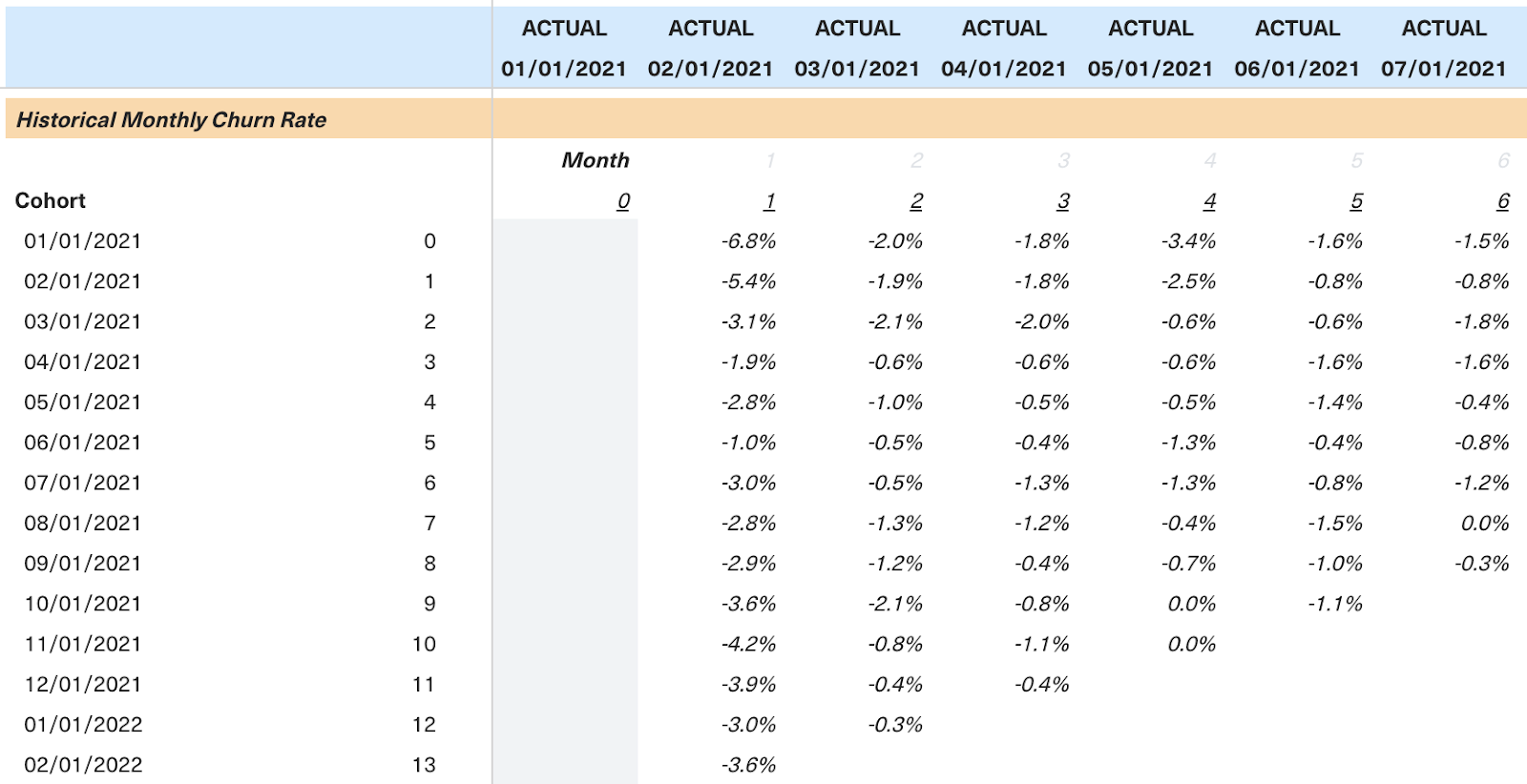Click the -4.2% cell for cohort 11/01/2021
1527x784 pixels.
749,645
